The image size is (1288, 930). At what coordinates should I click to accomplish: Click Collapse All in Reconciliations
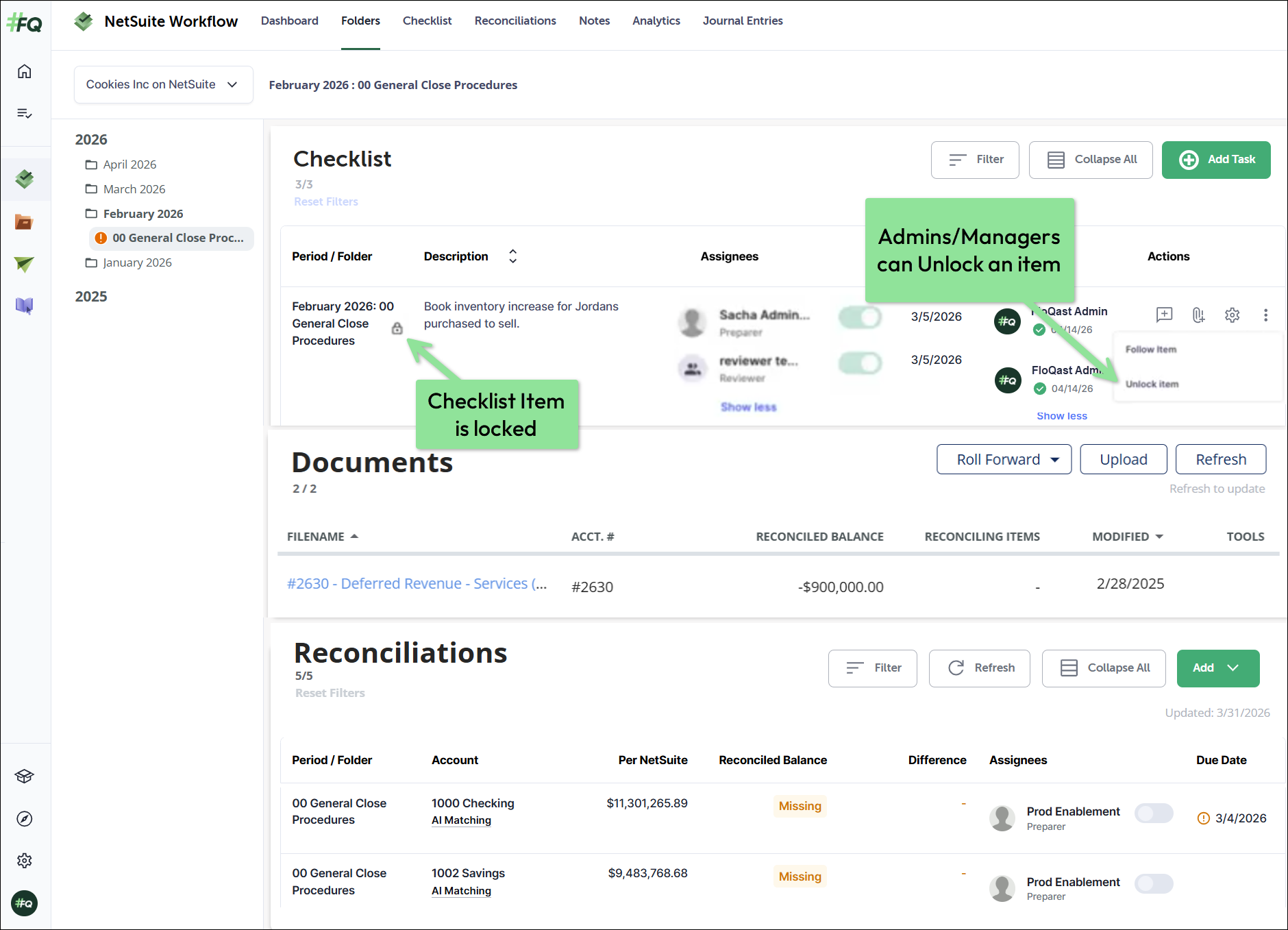pyautogui.click(x=1104, y=668)
